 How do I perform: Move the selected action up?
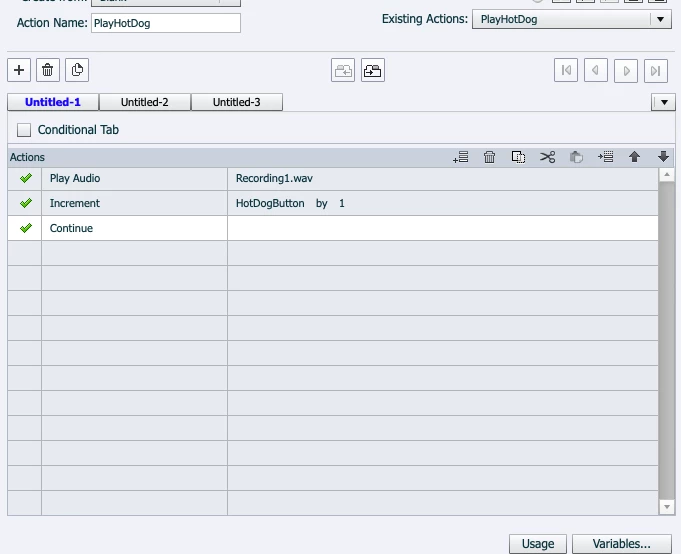[x=635, y=157]
